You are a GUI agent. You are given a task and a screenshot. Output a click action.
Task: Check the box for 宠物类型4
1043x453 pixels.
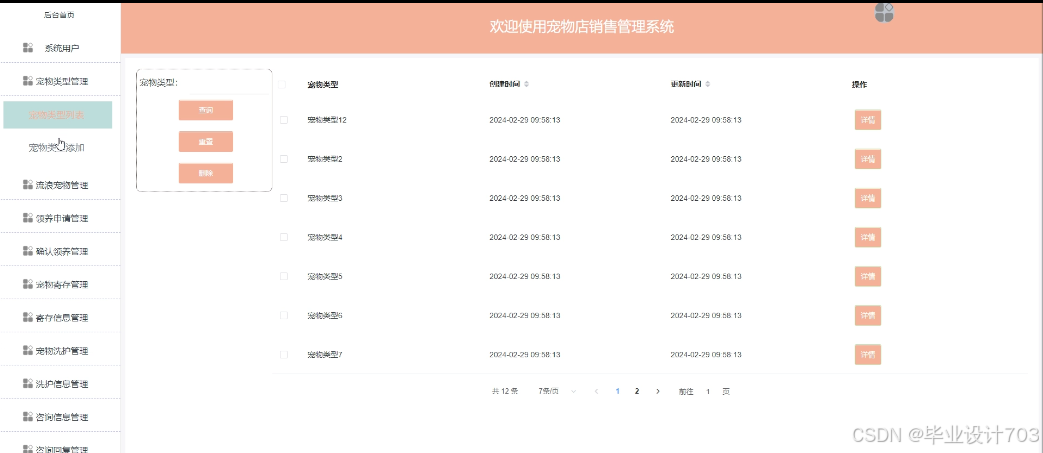point(284,237)
